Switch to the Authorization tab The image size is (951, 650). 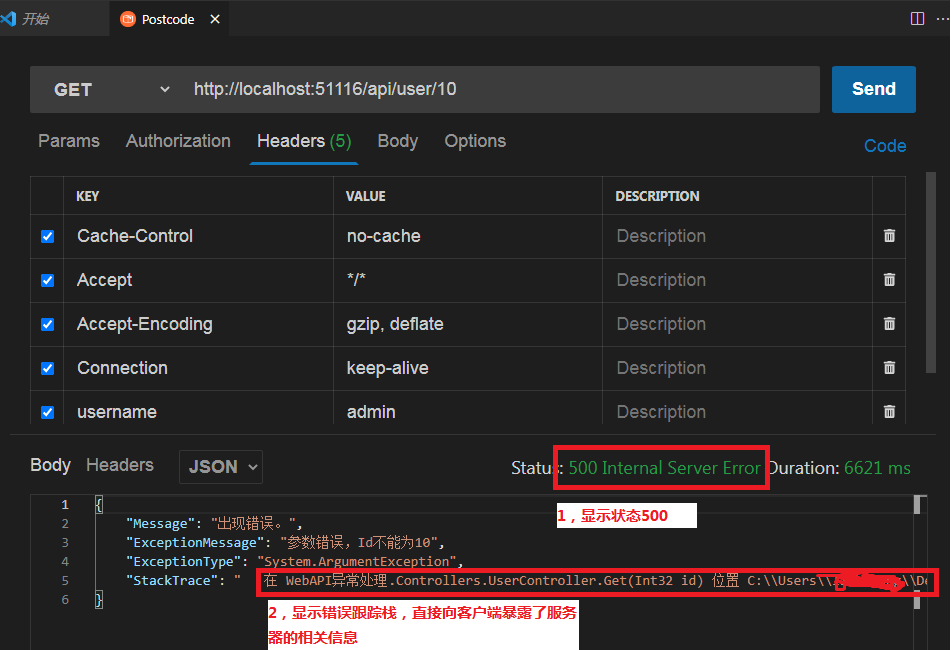tap(178, 141)
